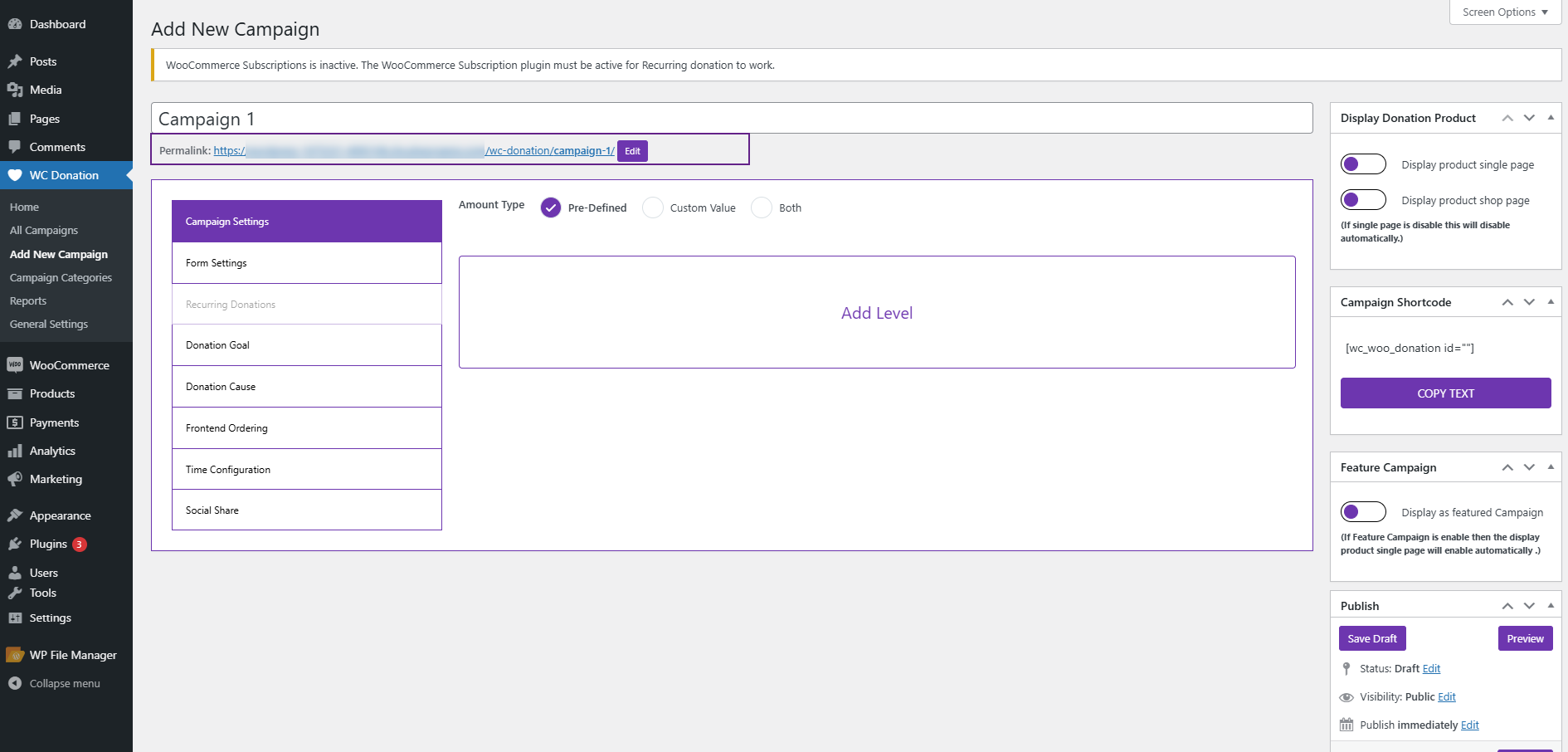Click Edit link next to Visibility

1447,697
